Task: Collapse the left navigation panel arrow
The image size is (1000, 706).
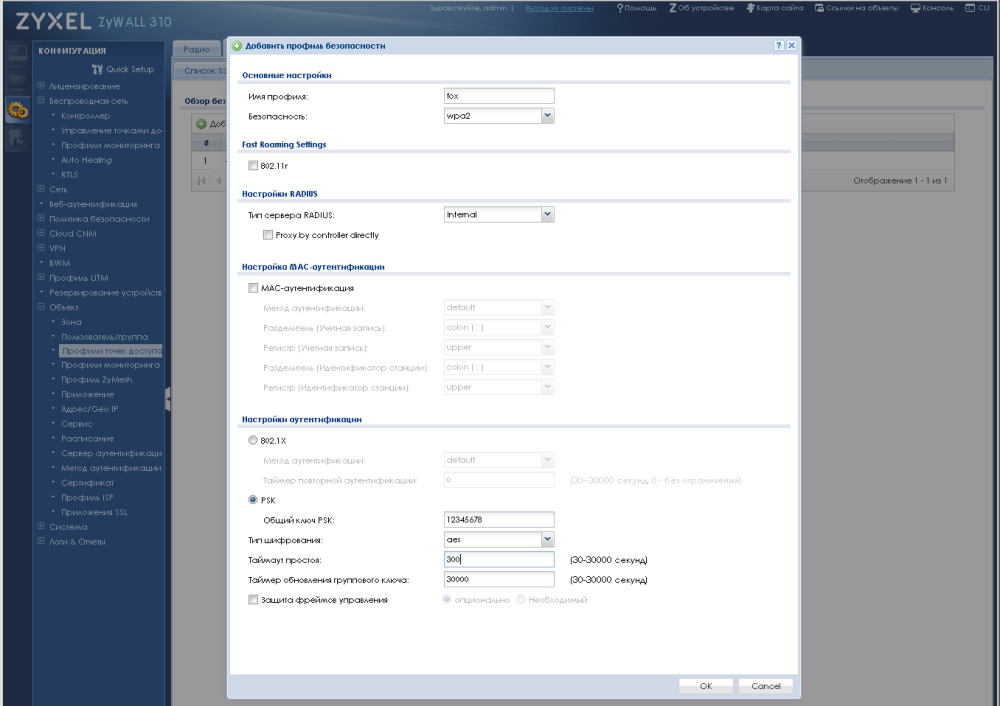Action: pyautogui.click(x=168, y=399)
